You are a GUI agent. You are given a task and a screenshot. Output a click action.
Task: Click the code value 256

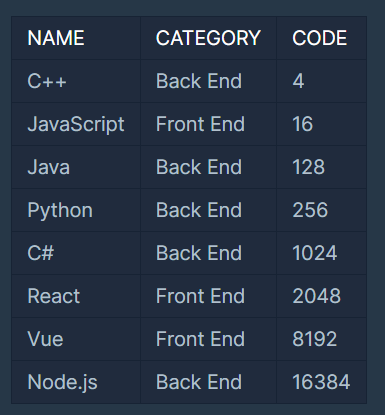(310, 210)
